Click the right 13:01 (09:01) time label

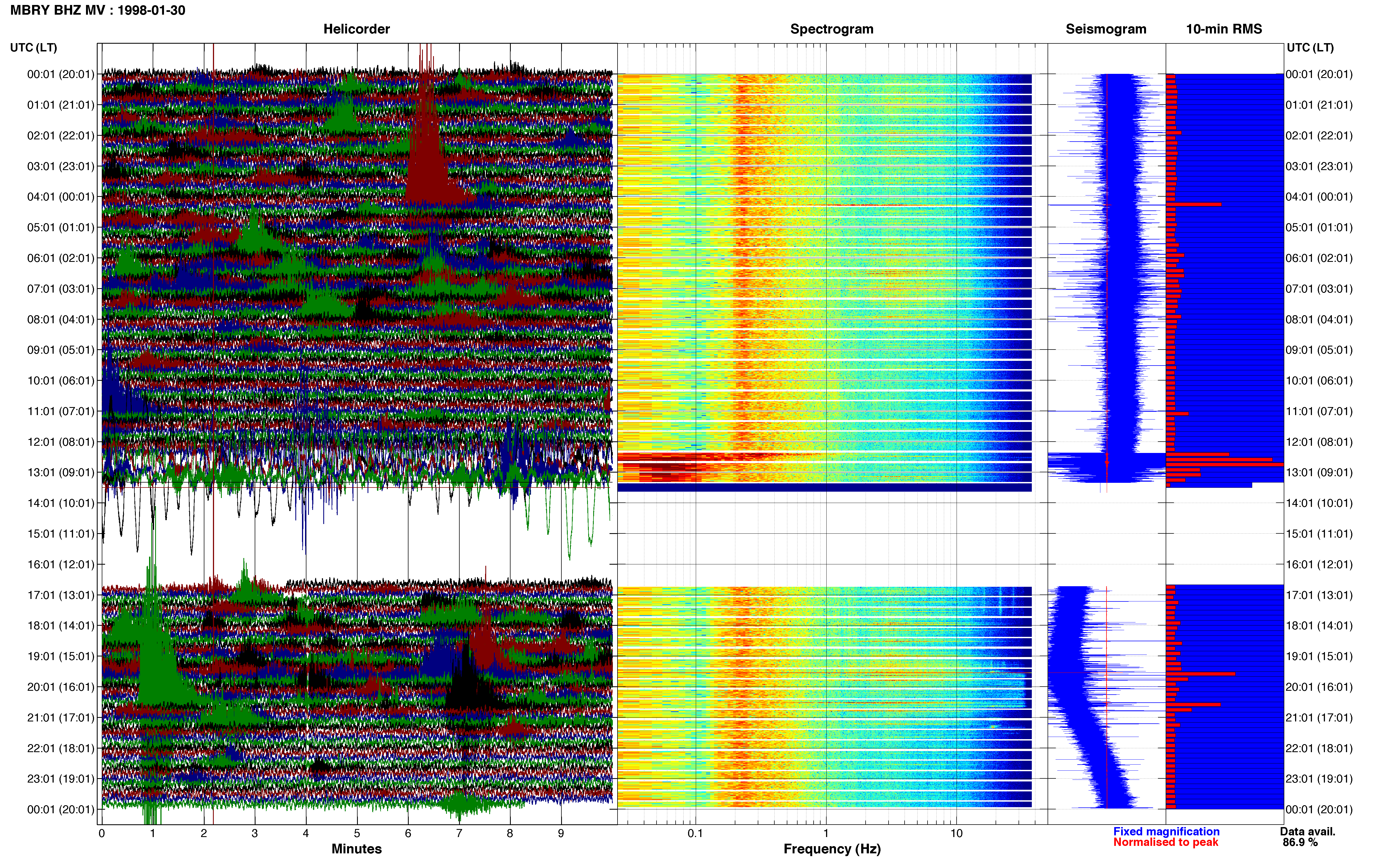pyautogui.click(x=1319, y=473)
